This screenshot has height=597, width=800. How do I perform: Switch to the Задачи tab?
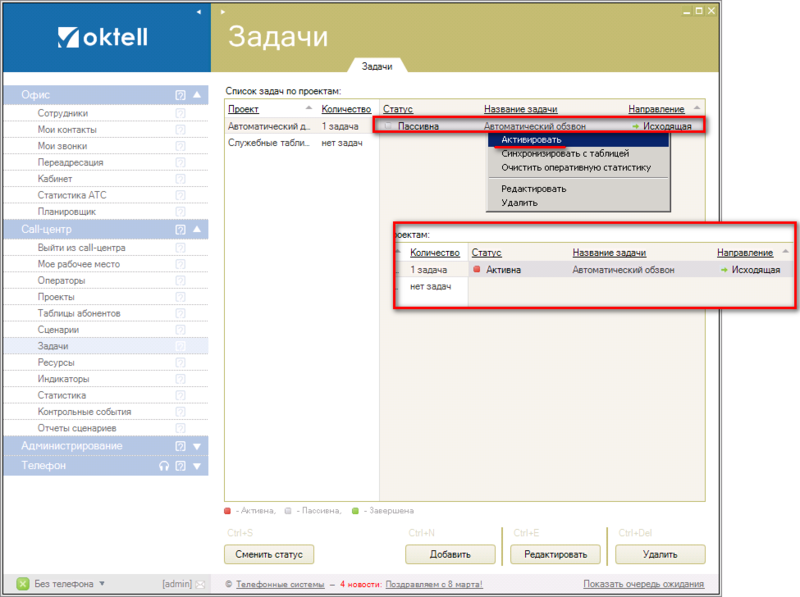point(377,66)
